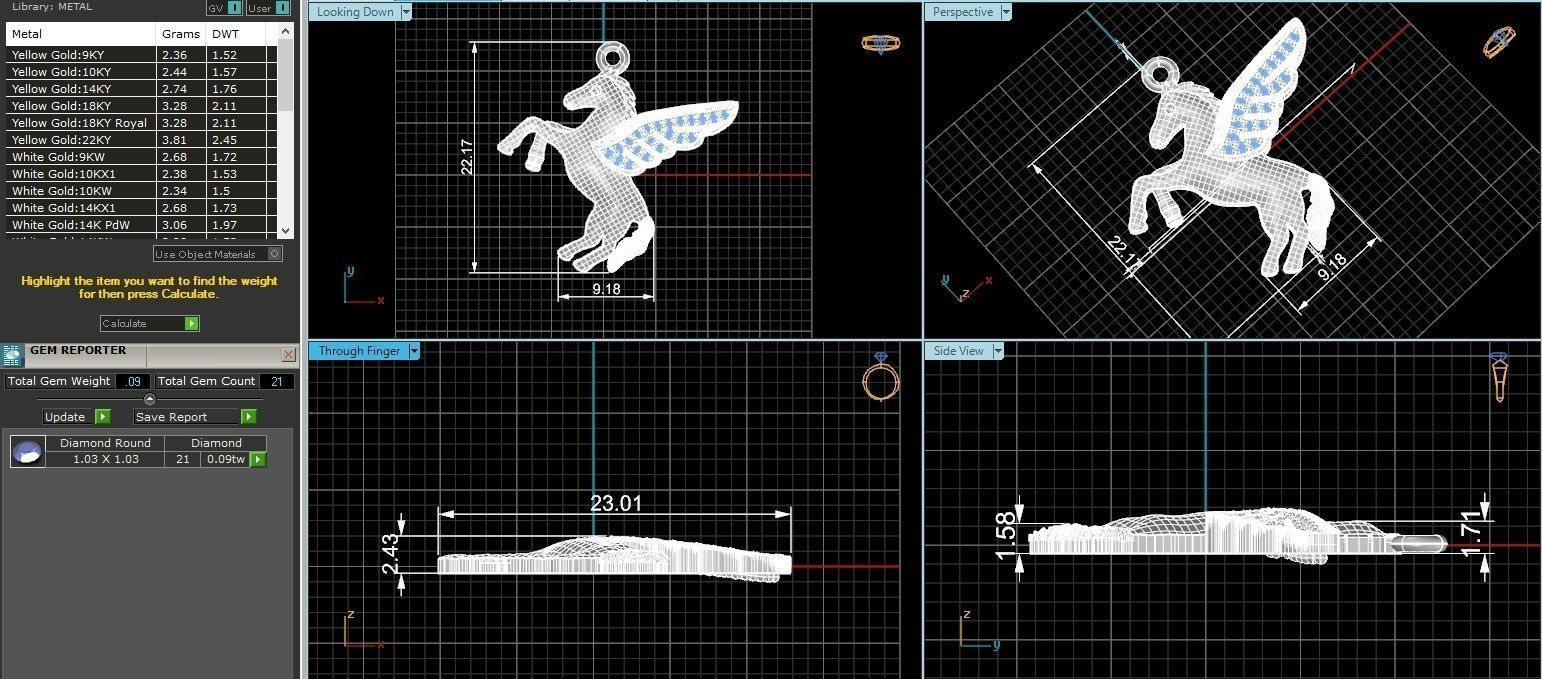Click the green arrow next to Save Report
The width and height of the screenshot is (1542, 679).
click(x=249, y=416)
